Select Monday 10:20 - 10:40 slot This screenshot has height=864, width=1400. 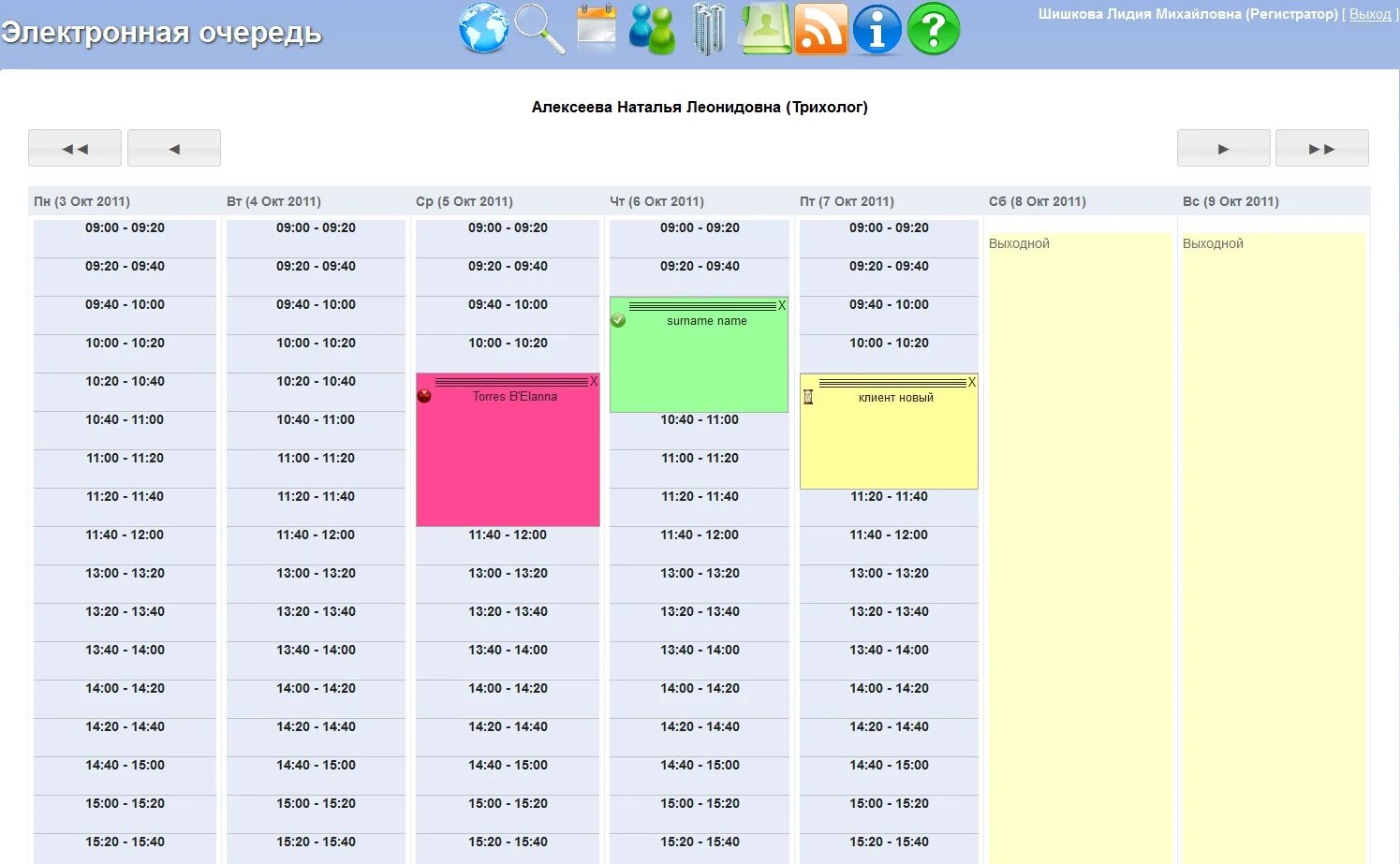[125, 391]
